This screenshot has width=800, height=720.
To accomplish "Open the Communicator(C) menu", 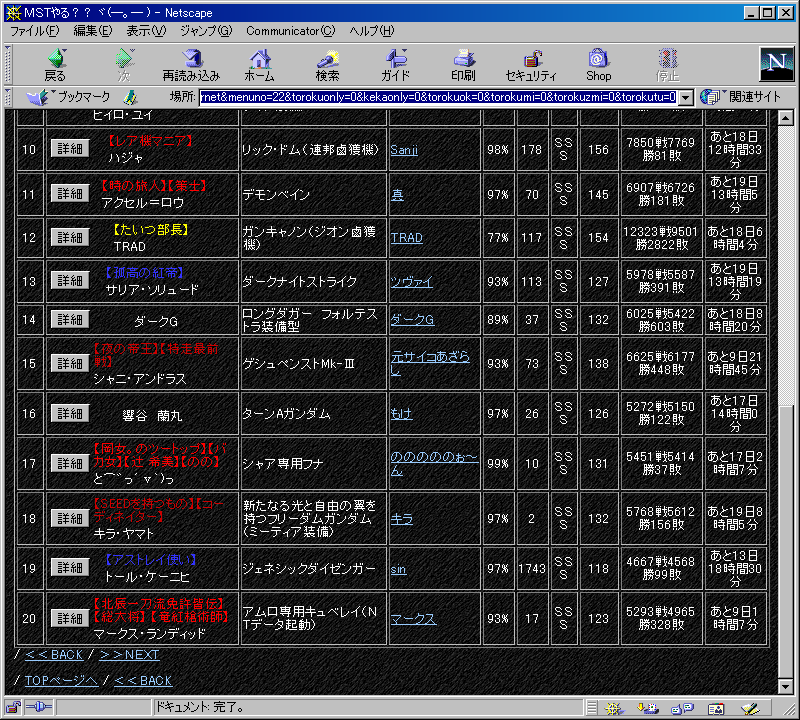I will click(x=290, y=31).
